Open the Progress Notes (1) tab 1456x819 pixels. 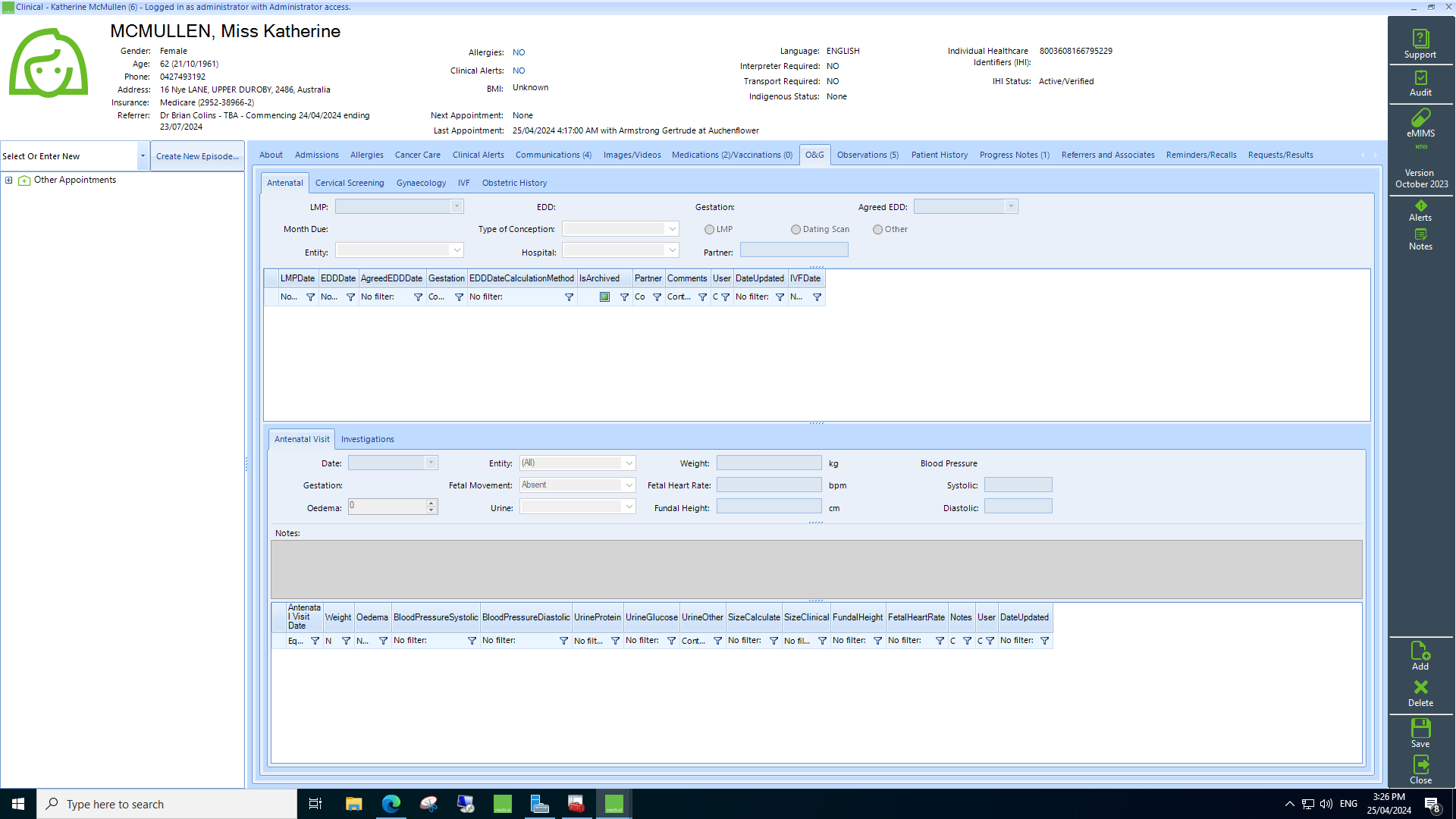(x=1015, y=155)
